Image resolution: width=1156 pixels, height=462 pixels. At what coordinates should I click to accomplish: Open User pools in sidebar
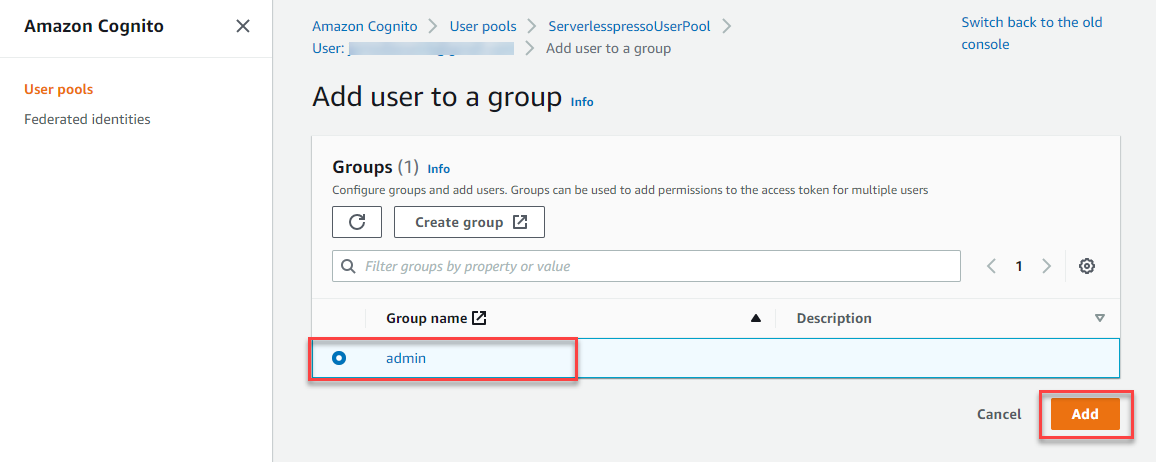(59, 89)
